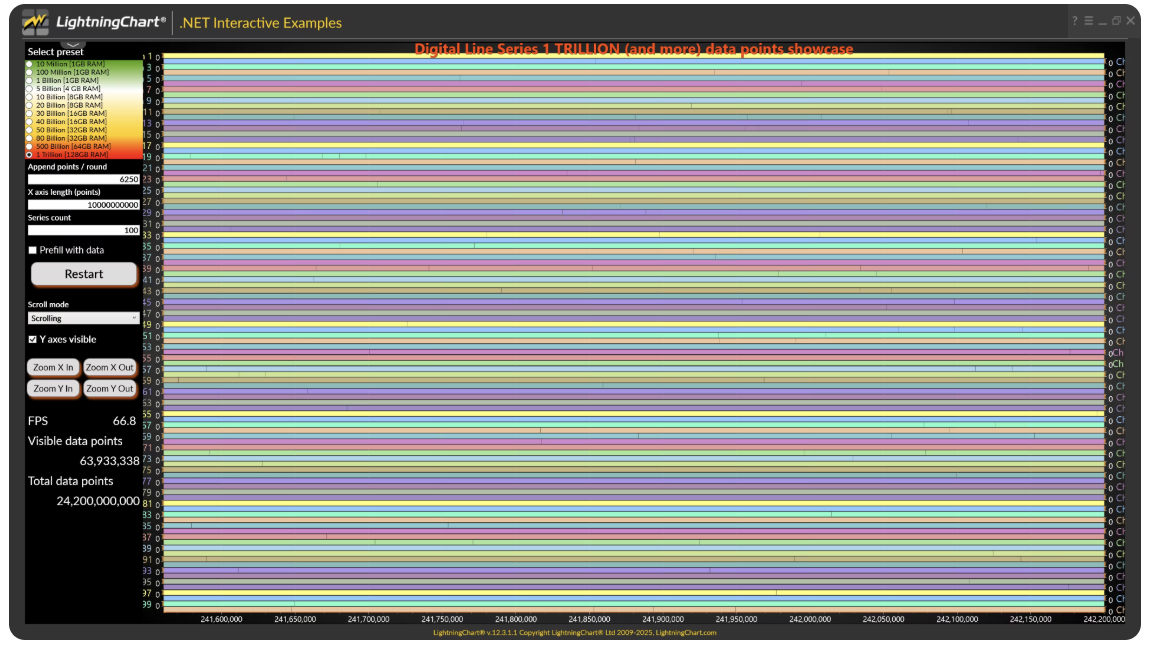Focus the X axis length (points) field
This screenshot has width=1150, height=648.
coord(84,205)
